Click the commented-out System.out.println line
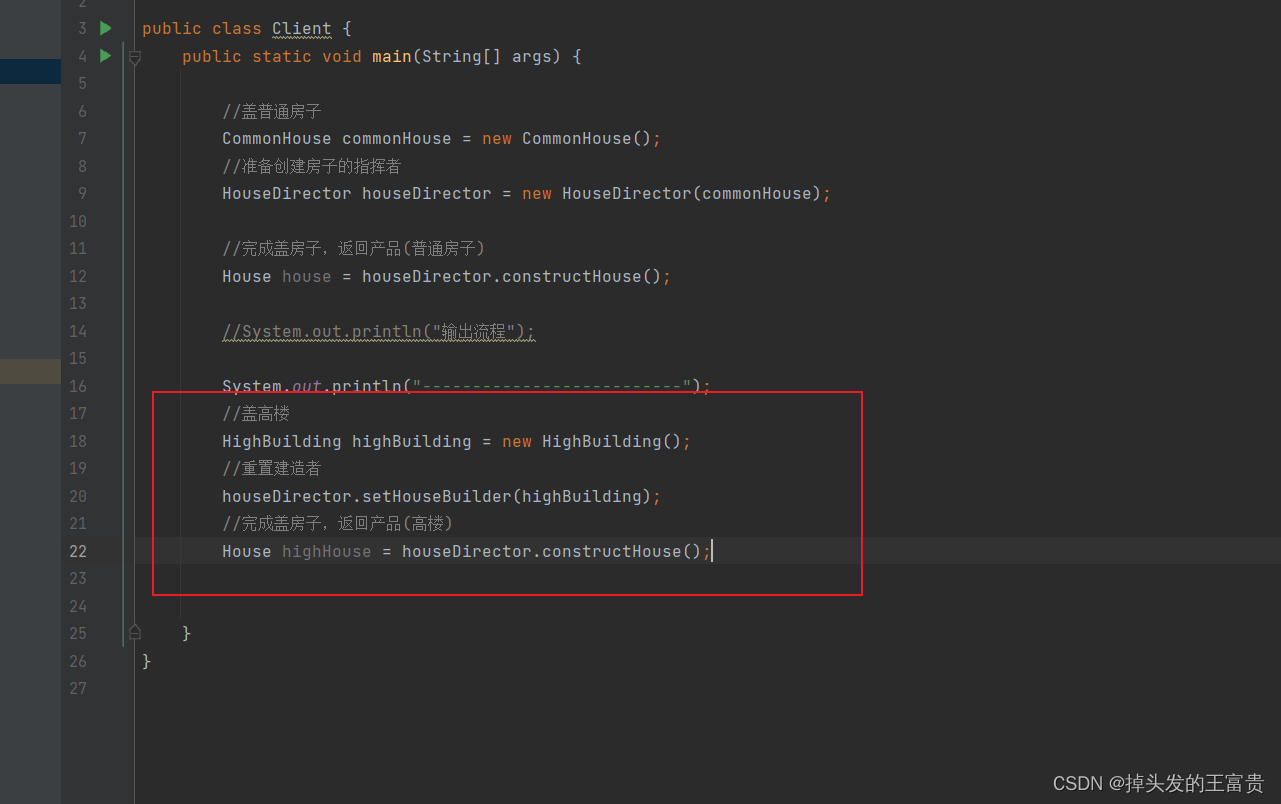 pos(378,332)
